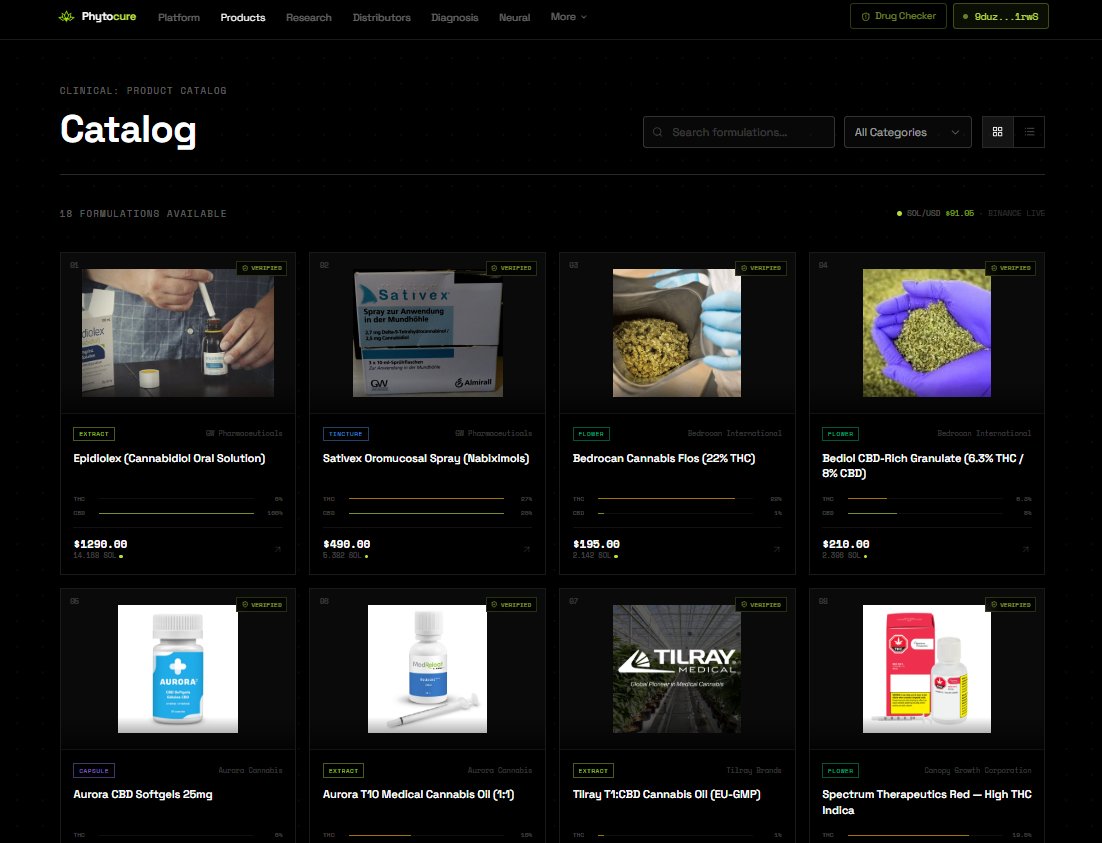Click the Phytocure brand name
1102x843 pixels.
[109, 16]
